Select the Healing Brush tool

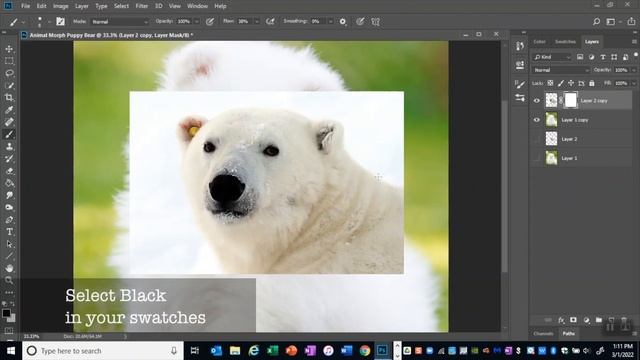point(9,122)
